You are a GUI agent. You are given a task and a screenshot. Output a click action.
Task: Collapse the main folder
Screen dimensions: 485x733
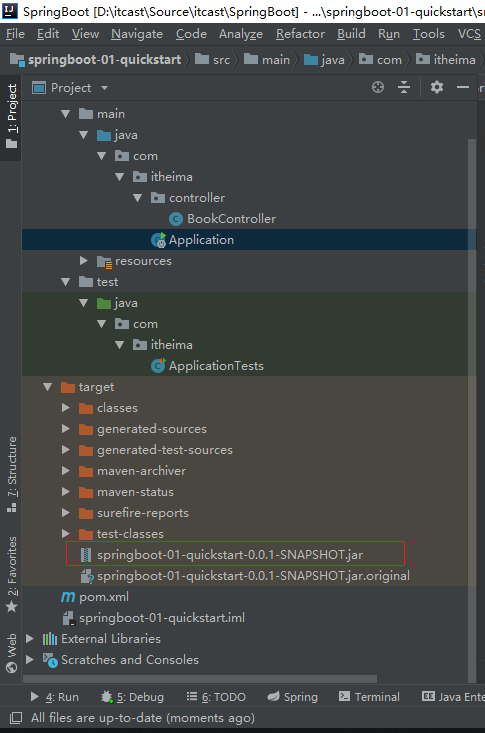point(65,114)
